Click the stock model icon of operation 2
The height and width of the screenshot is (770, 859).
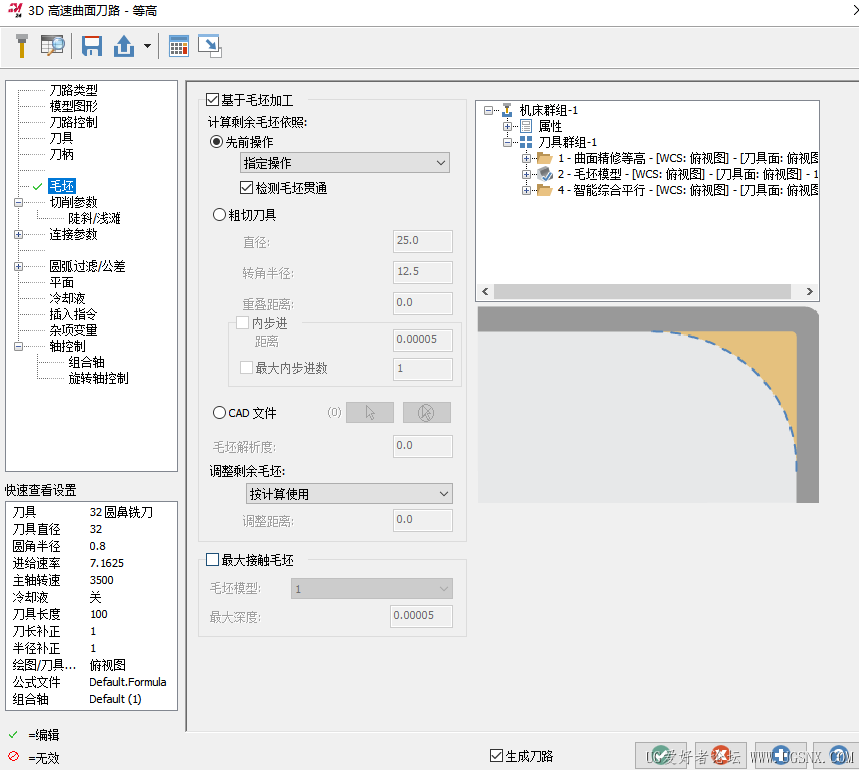click(x=545, y=174)
